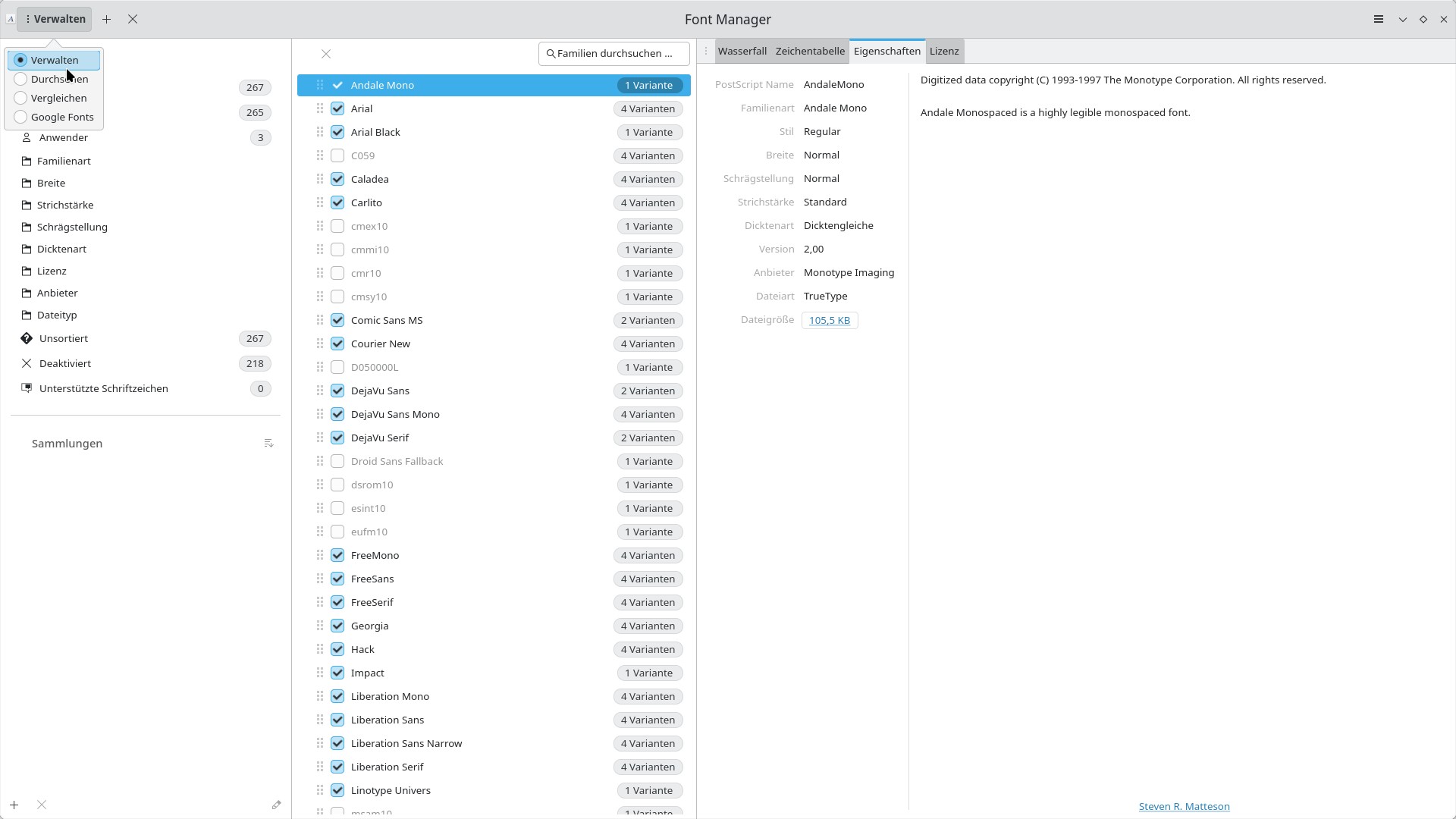The width and height of the screenshot is (1456, 819).
Task: Select the Anwender category
Action: coord(146,138)
